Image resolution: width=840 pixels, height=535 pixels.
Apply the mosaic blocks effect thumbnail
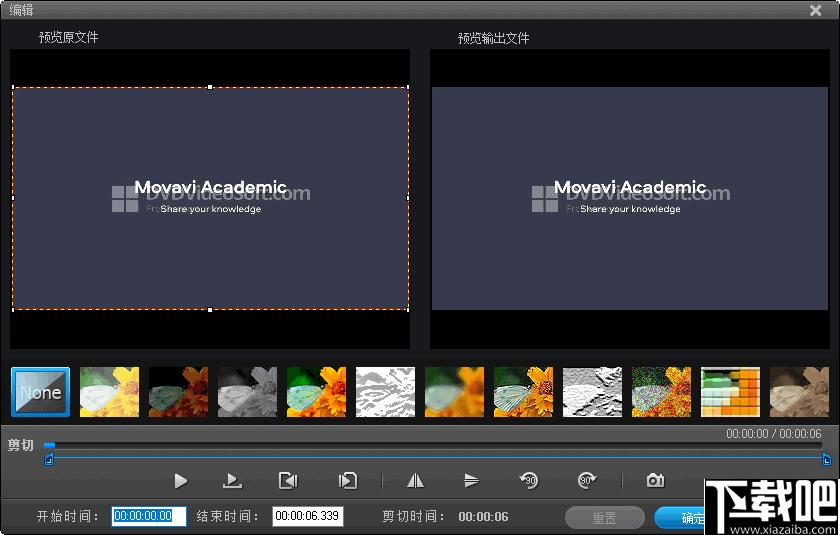(731, 392)
